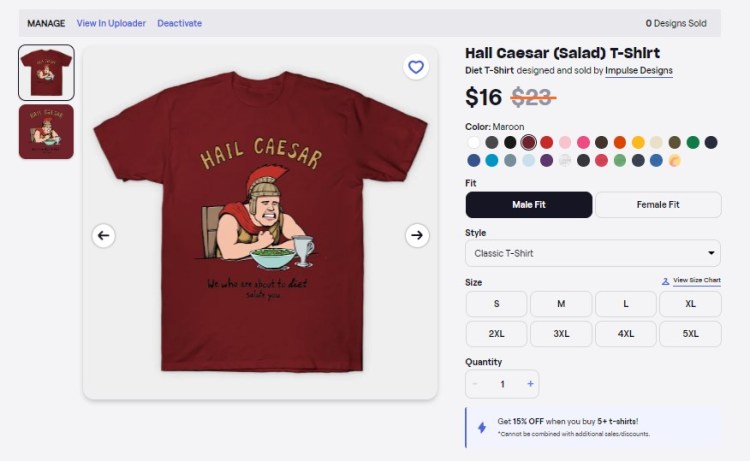Select Male Fit option

[x=529, y=205]
